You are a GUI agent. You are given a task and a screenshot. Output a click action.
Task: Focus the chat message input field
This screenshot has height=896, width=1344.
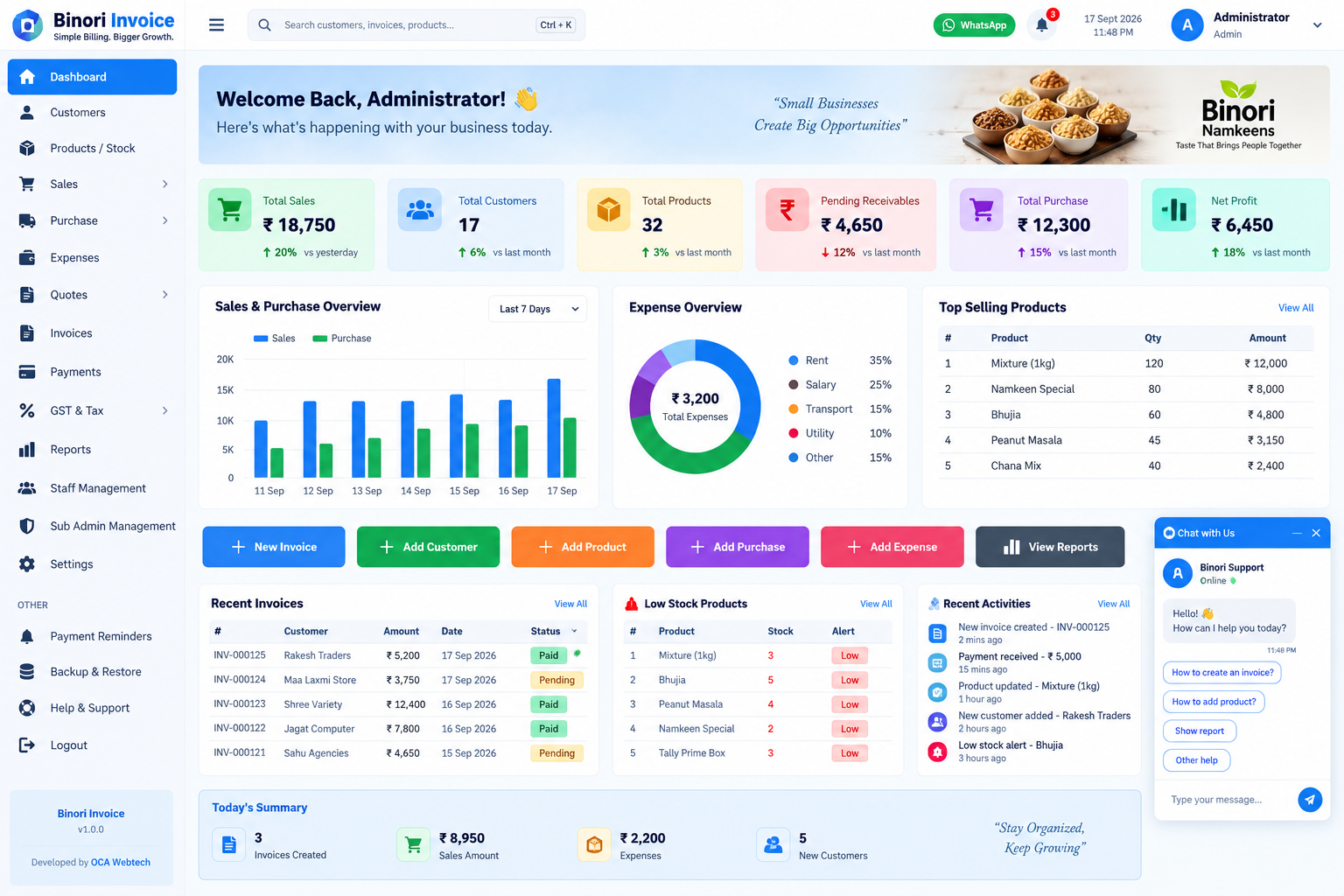coord(1228,800)
